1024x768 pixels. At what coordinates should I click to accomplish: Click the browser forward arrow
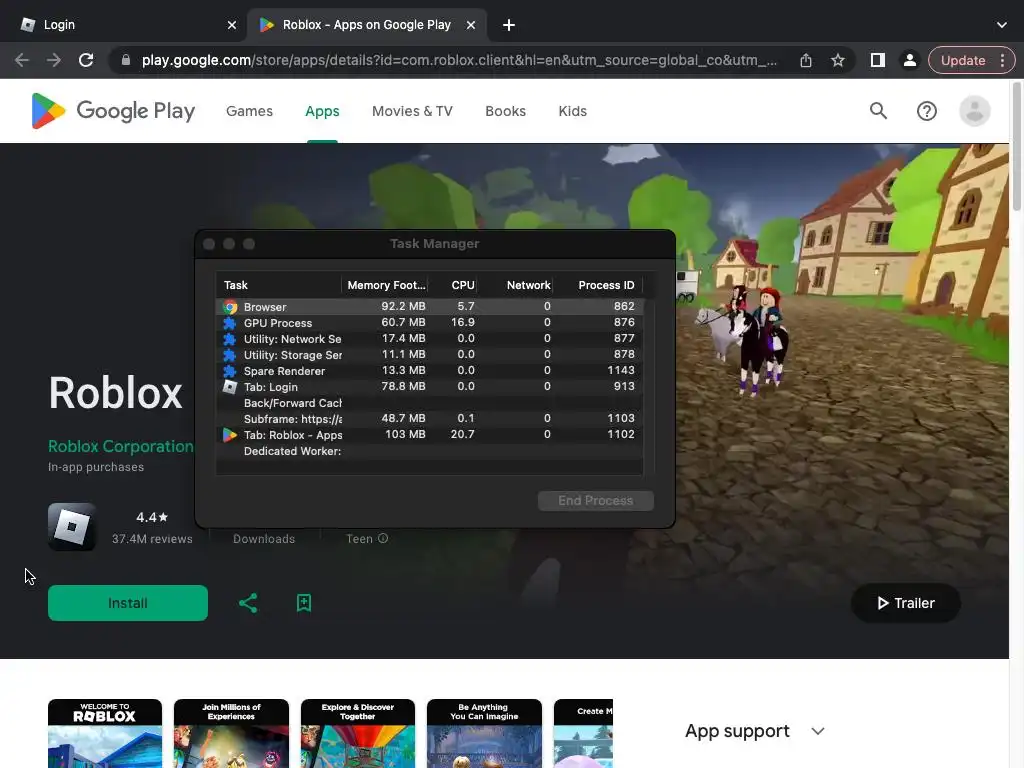[54, 60]
